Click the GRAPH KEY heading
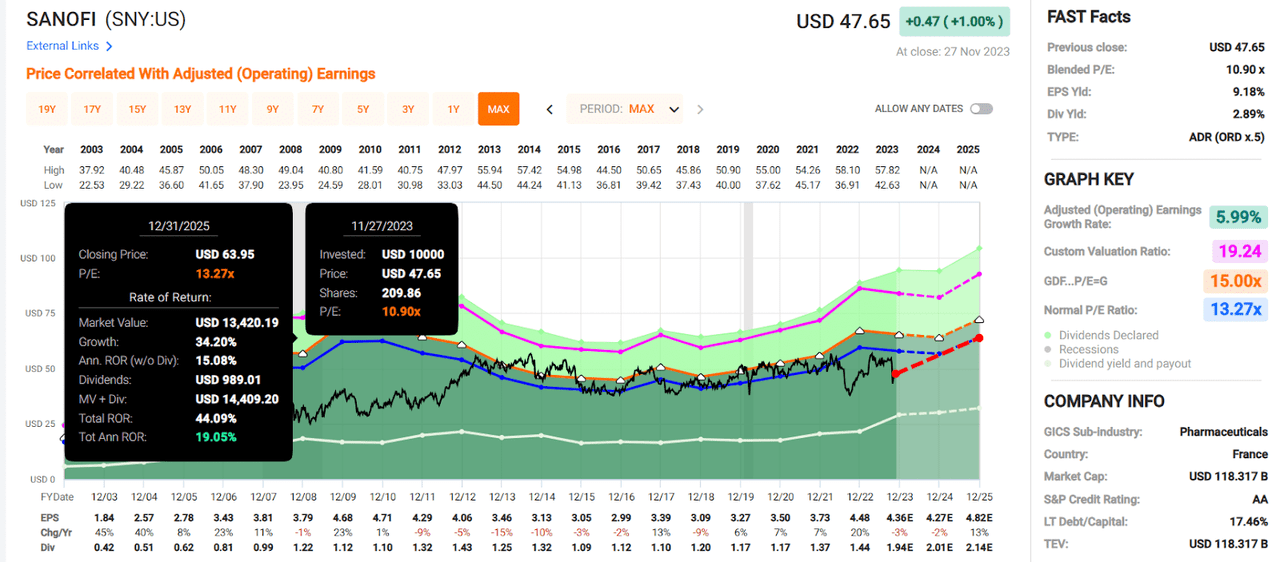 (1089, 180)
